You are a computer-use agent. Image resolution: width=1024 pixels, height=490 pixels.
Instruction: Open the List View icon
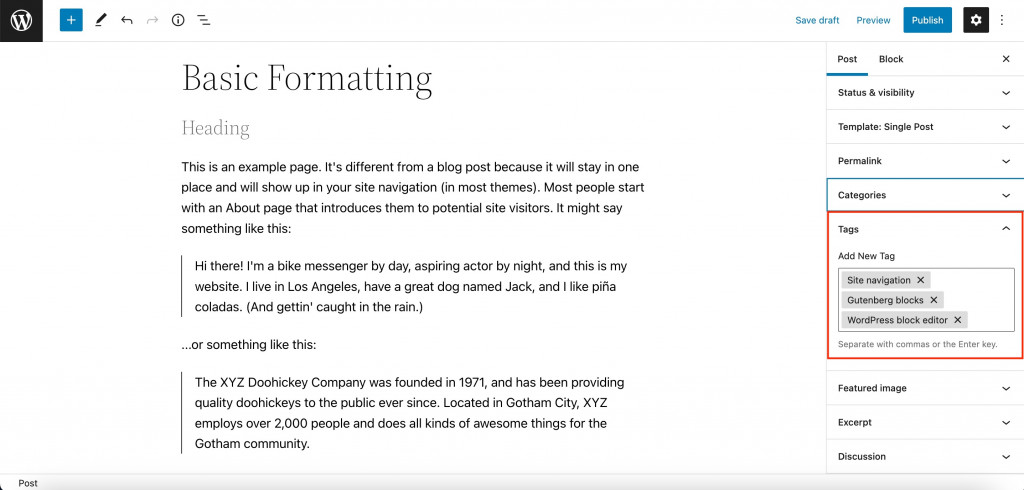pos(204,20)
